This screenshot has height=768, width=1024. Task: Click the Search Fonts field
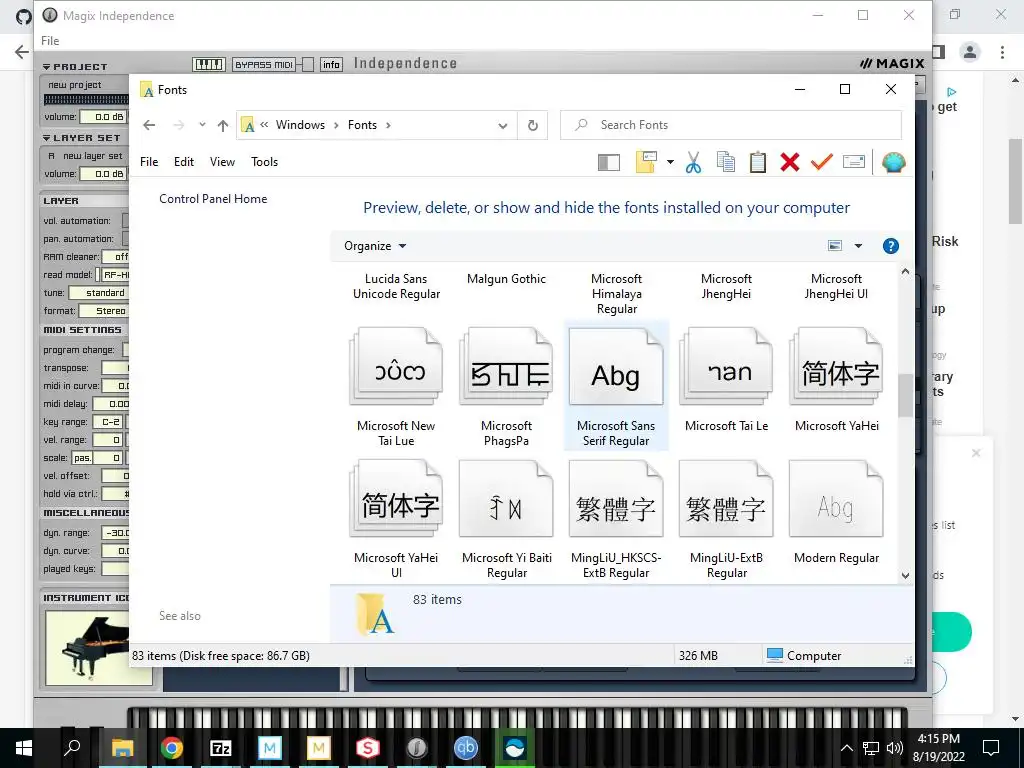coord(731,125)
